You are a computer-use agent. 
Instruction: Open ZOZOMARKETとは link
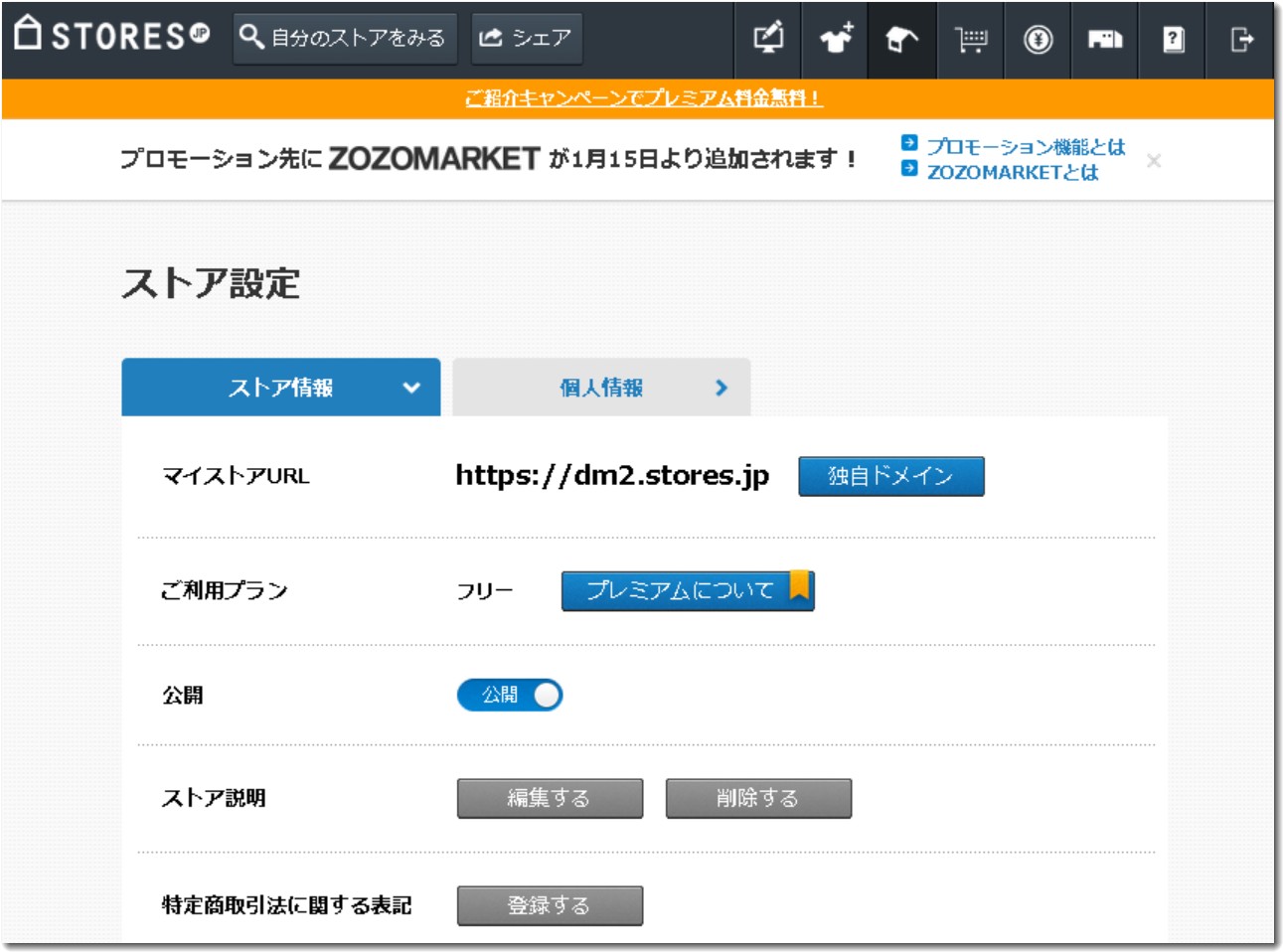pyautogui.click(x=1013, y=172)
